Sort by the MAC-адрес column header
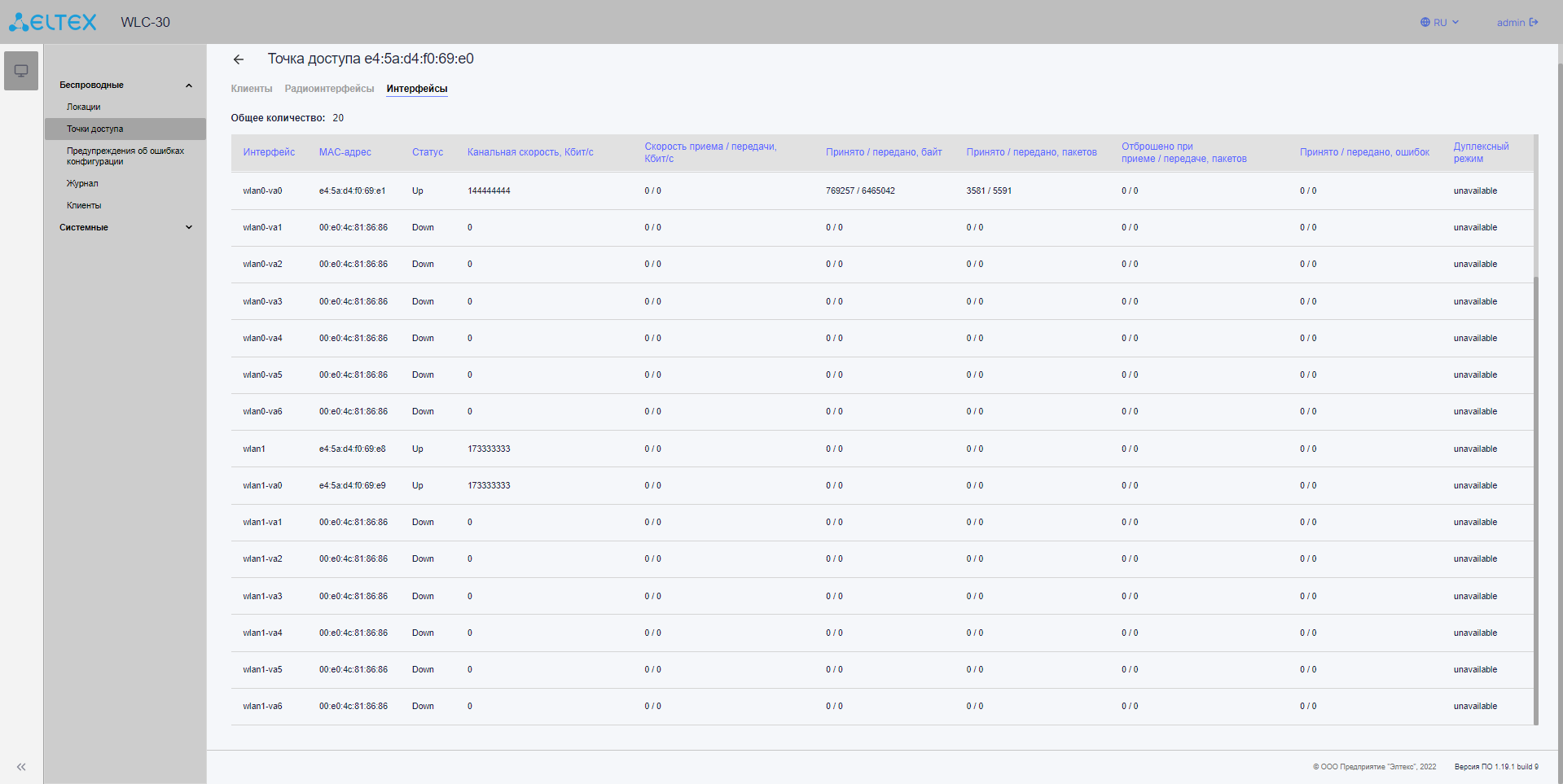 coord(345,152)
